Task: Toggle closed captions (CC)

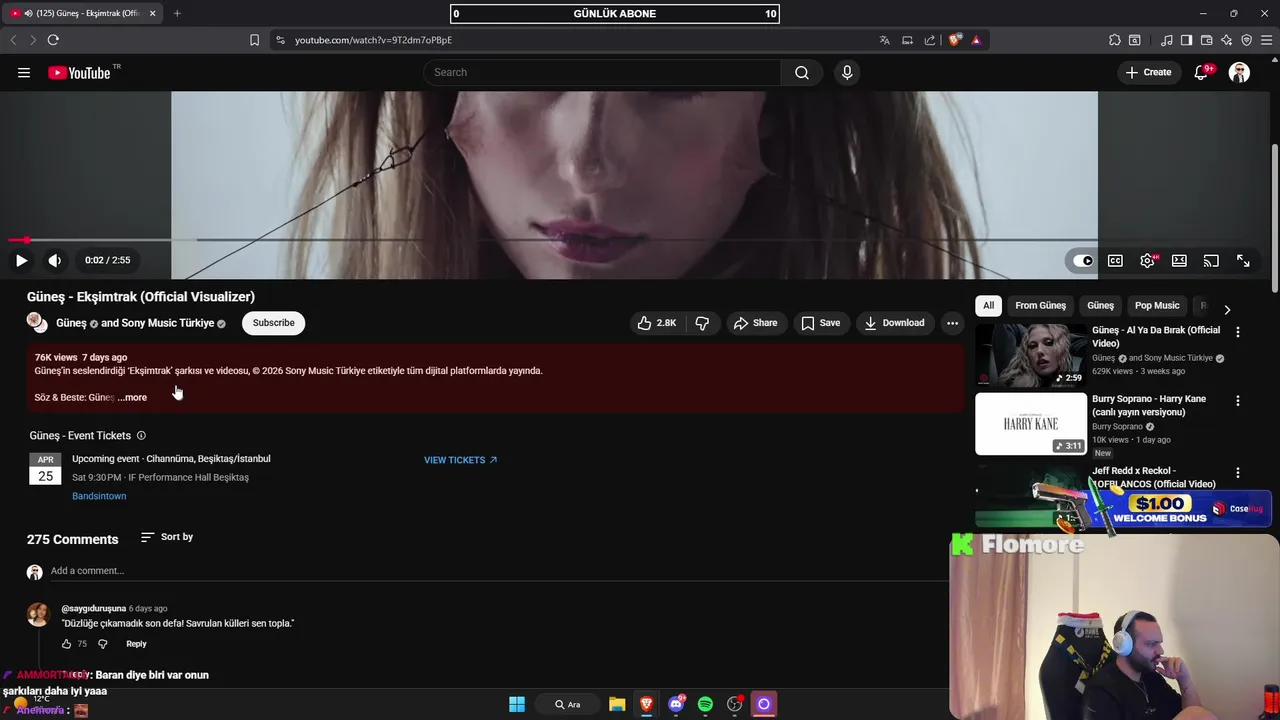Action: pos(1115,260)
